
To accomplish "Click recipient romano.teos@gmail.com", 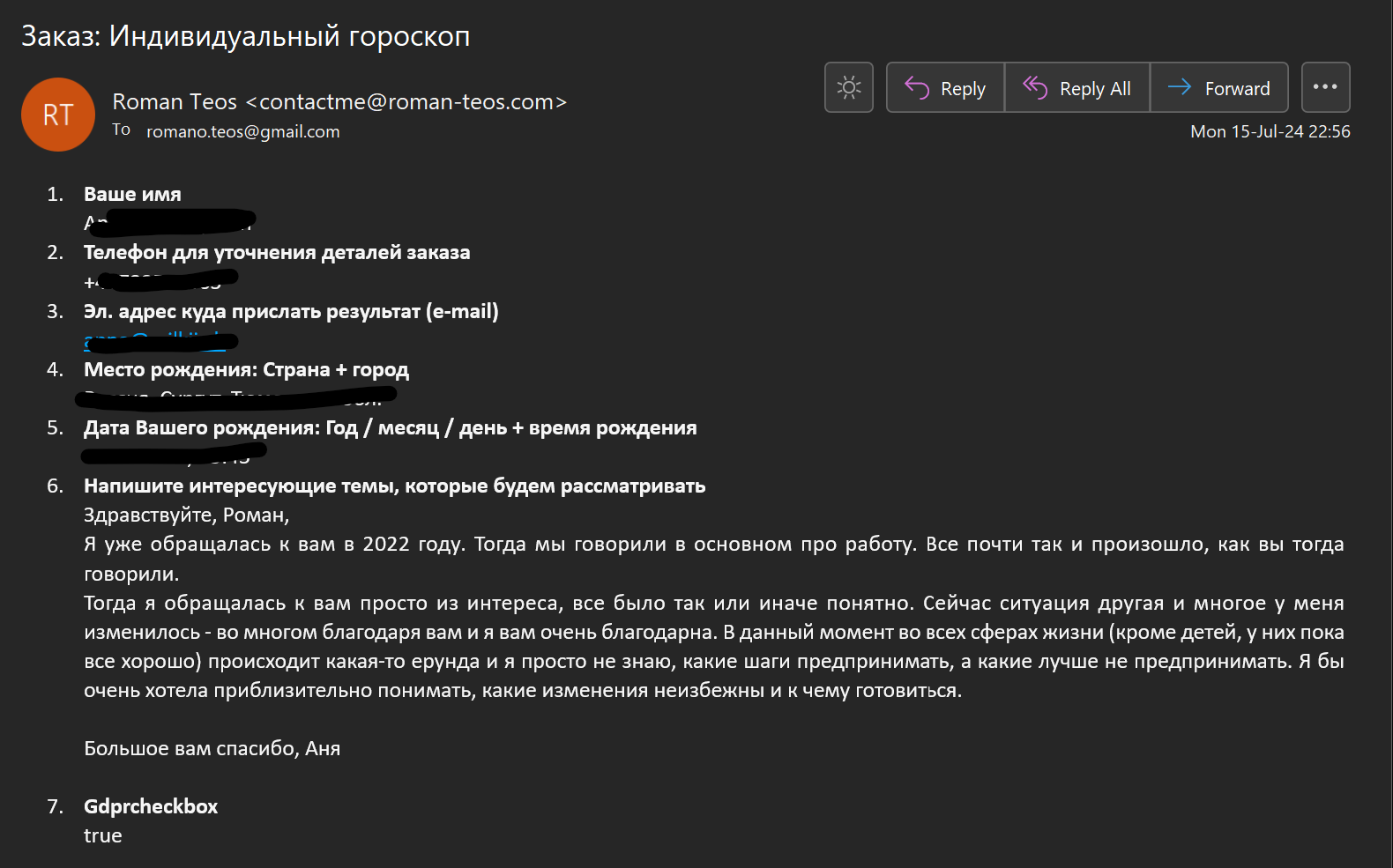I will [x=242, y=131].
